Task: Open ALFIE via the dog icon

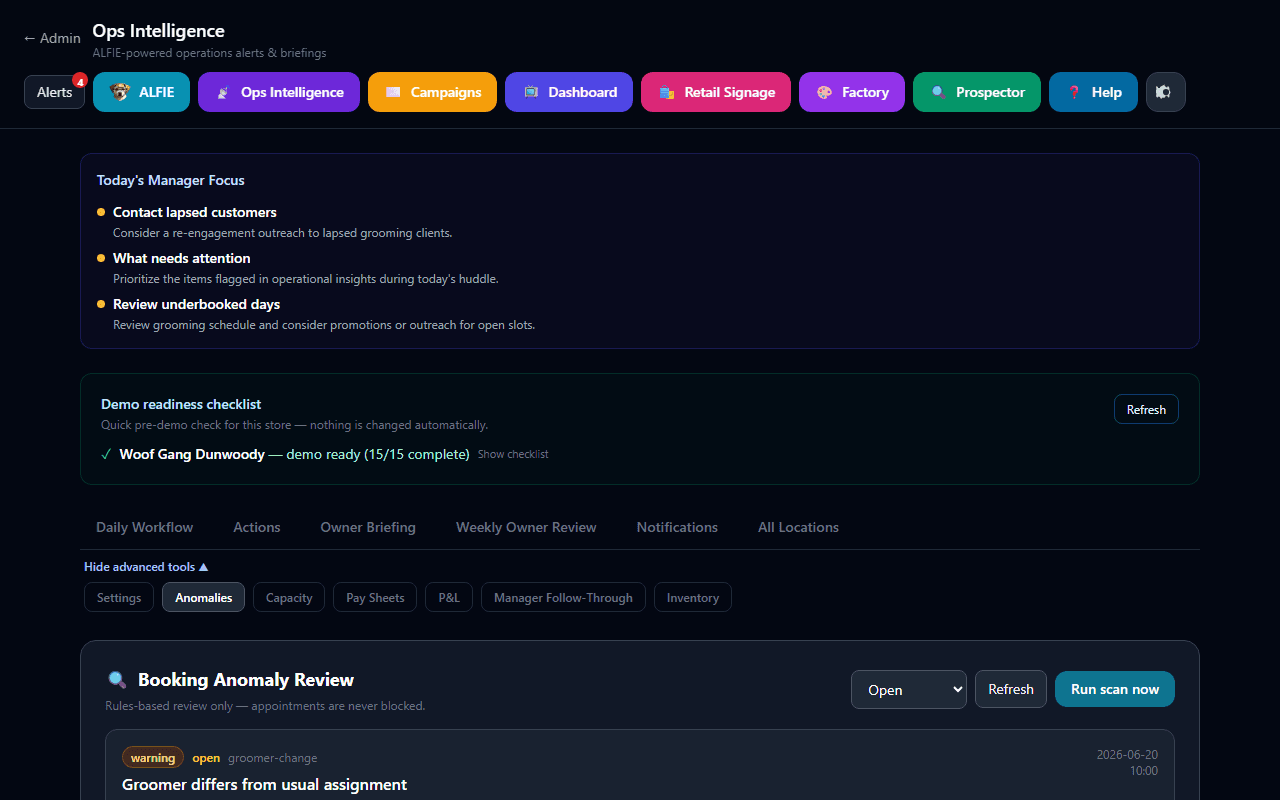Action: click(120, 92)
